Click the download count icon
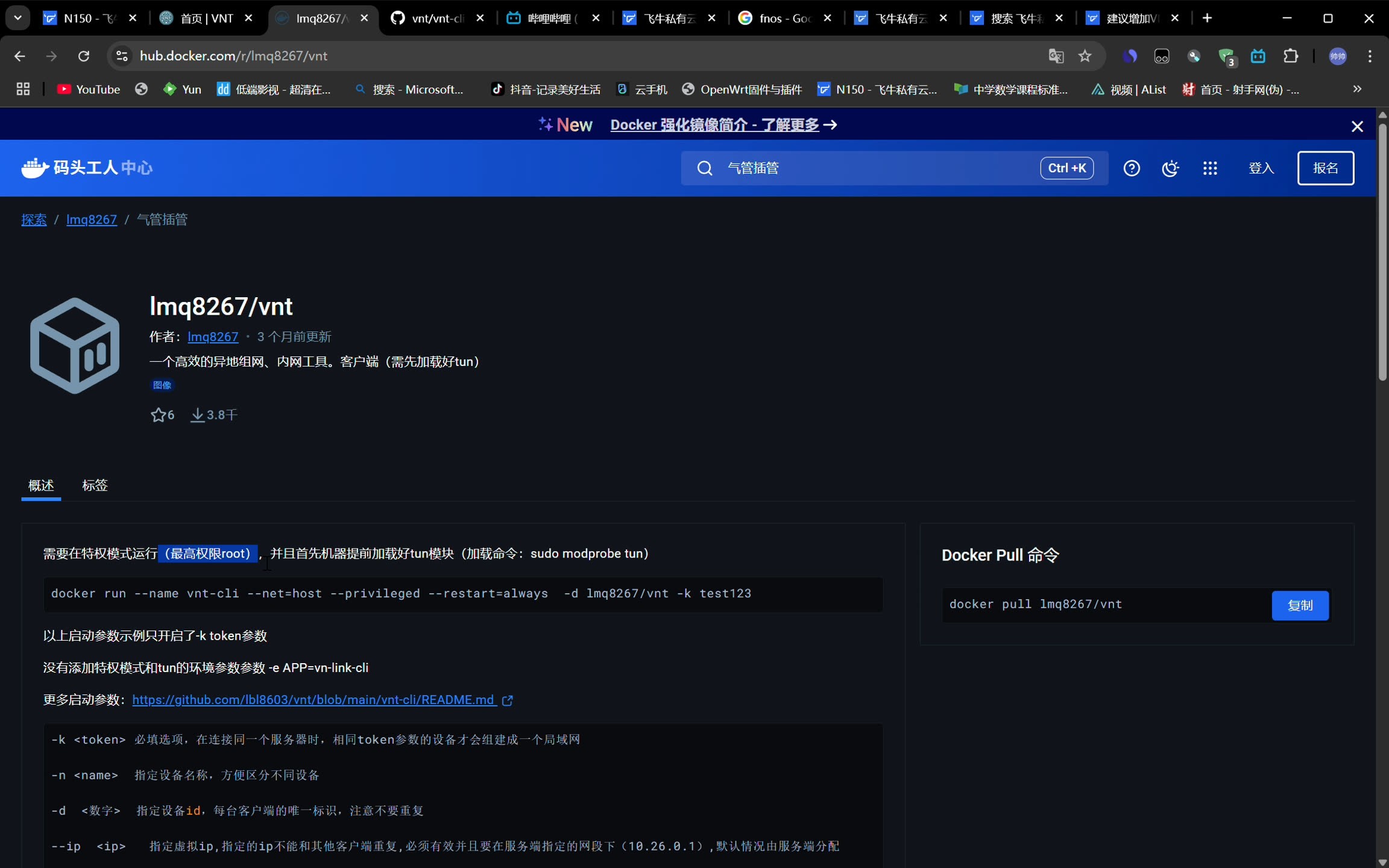 198,415
